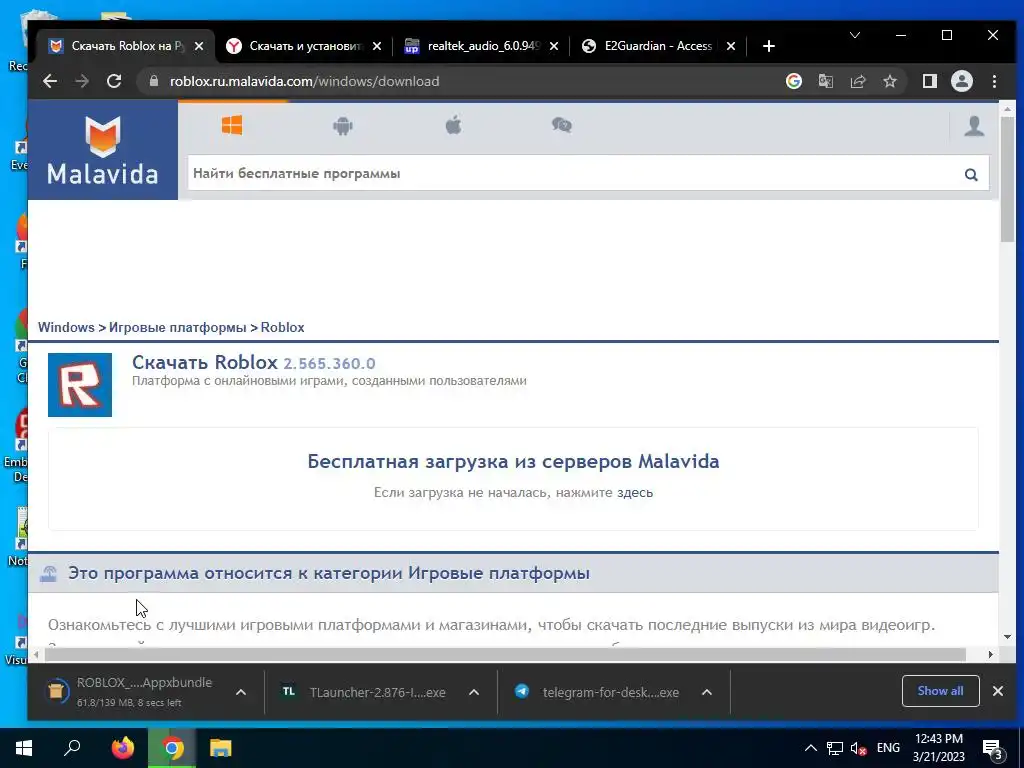The width and height of the screenshot is (1024, 768).
Task: Click the horizontal scrollbar
Action: pyautogui.click(x=505, y=654)
